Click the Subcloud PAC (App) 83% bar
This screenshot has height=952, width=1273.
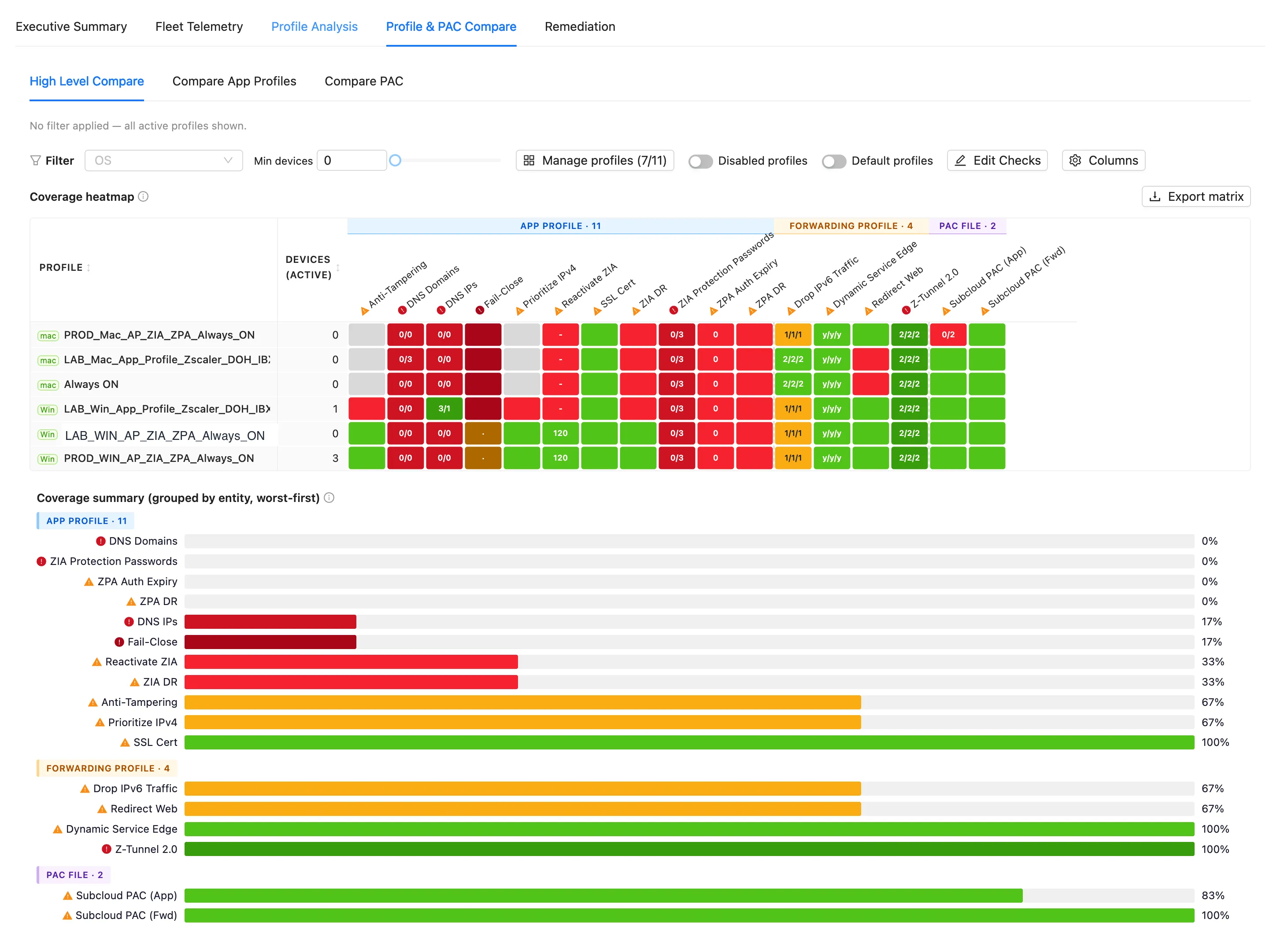pyautogui.click(x=603, y=896)
